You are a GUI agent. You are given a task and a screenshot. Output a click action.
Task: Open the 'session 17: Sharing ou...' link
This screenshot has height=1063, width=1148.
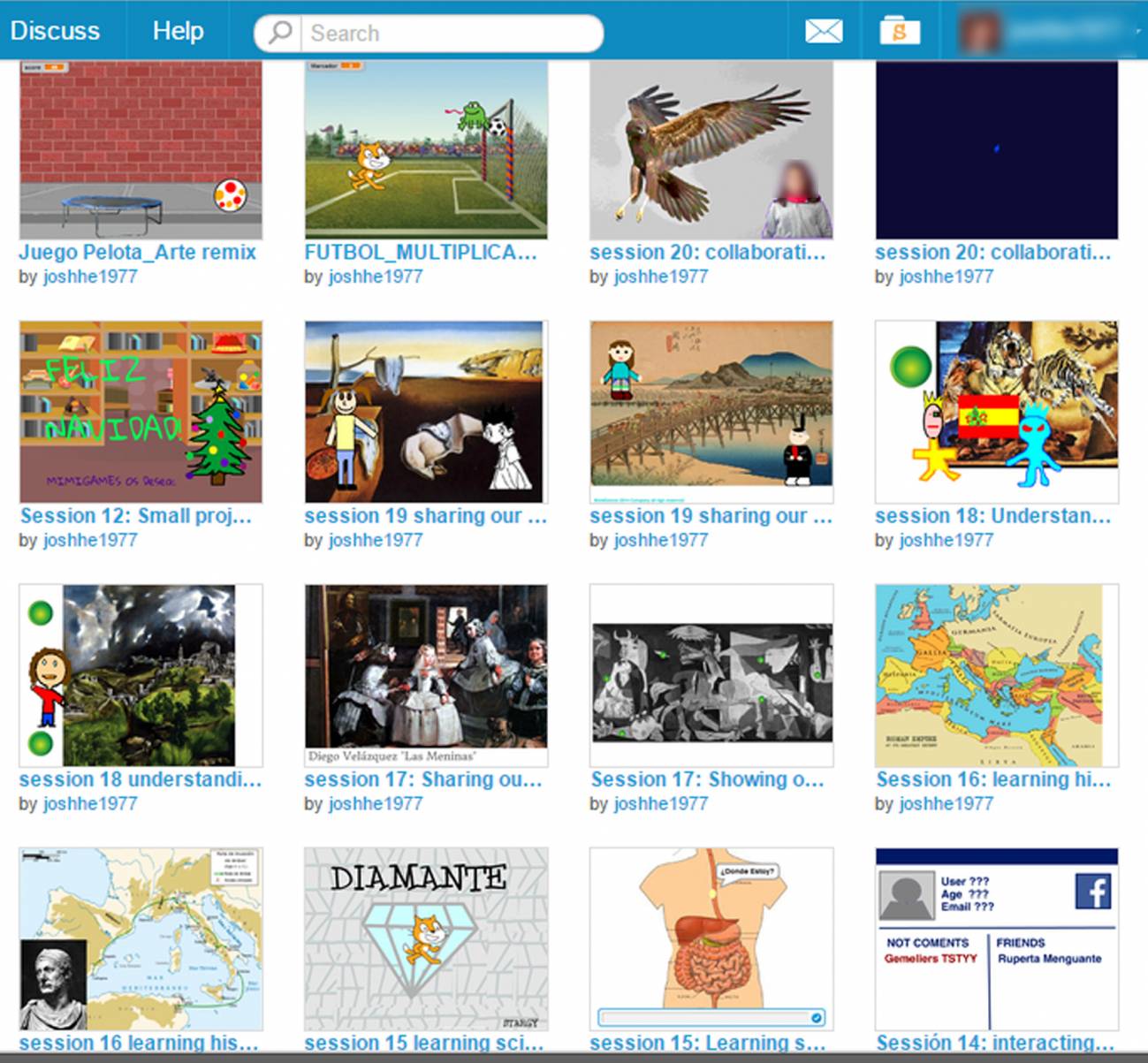423,779
